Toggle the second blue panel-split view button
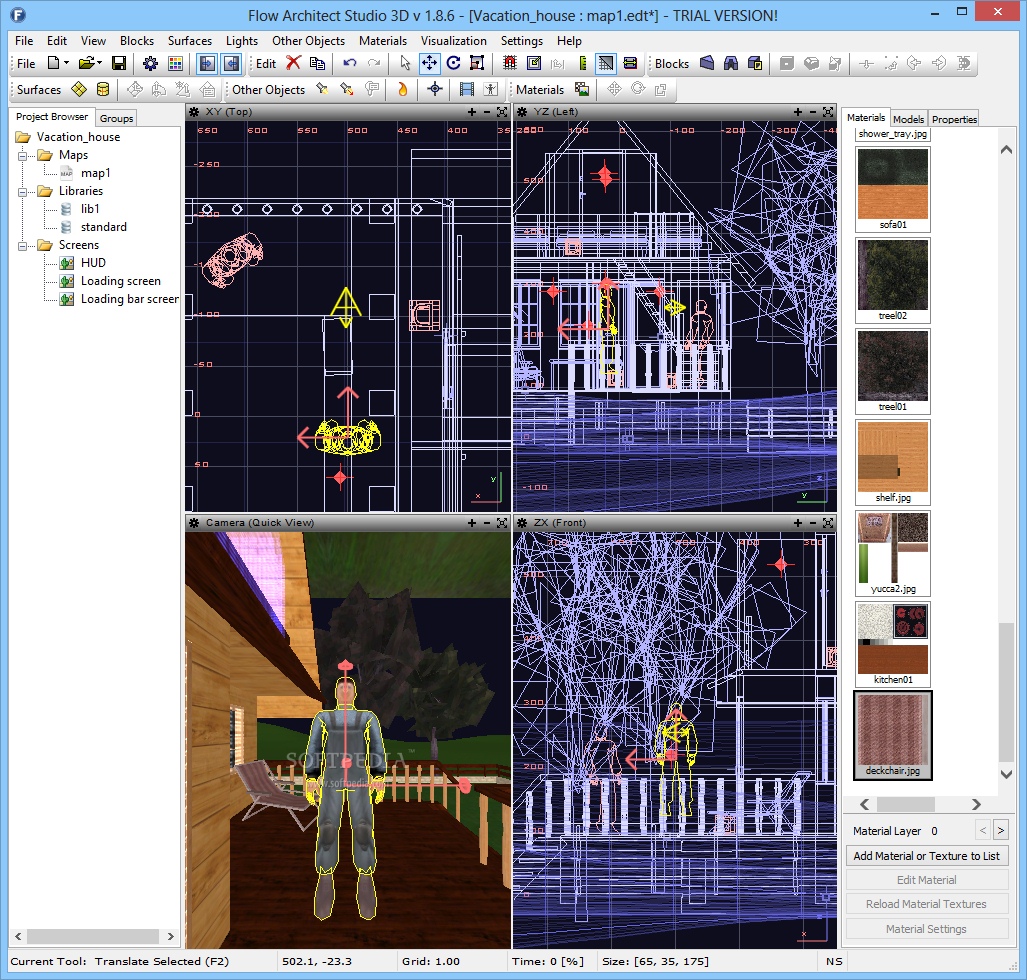Viewport: 1027px width, 980px height. pos(231,64)
